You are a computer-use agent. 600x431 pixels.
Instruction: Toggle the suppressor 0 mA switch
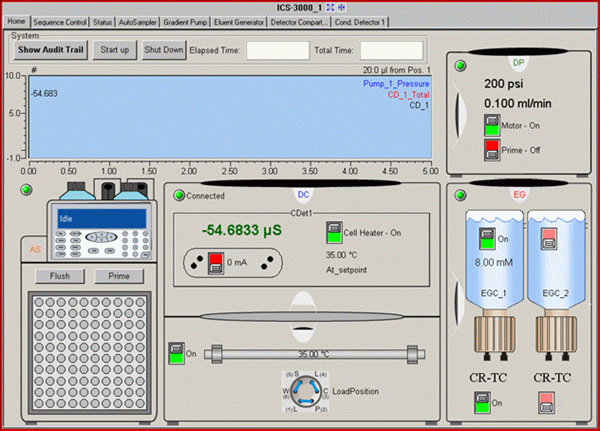(x=215, y=263)
